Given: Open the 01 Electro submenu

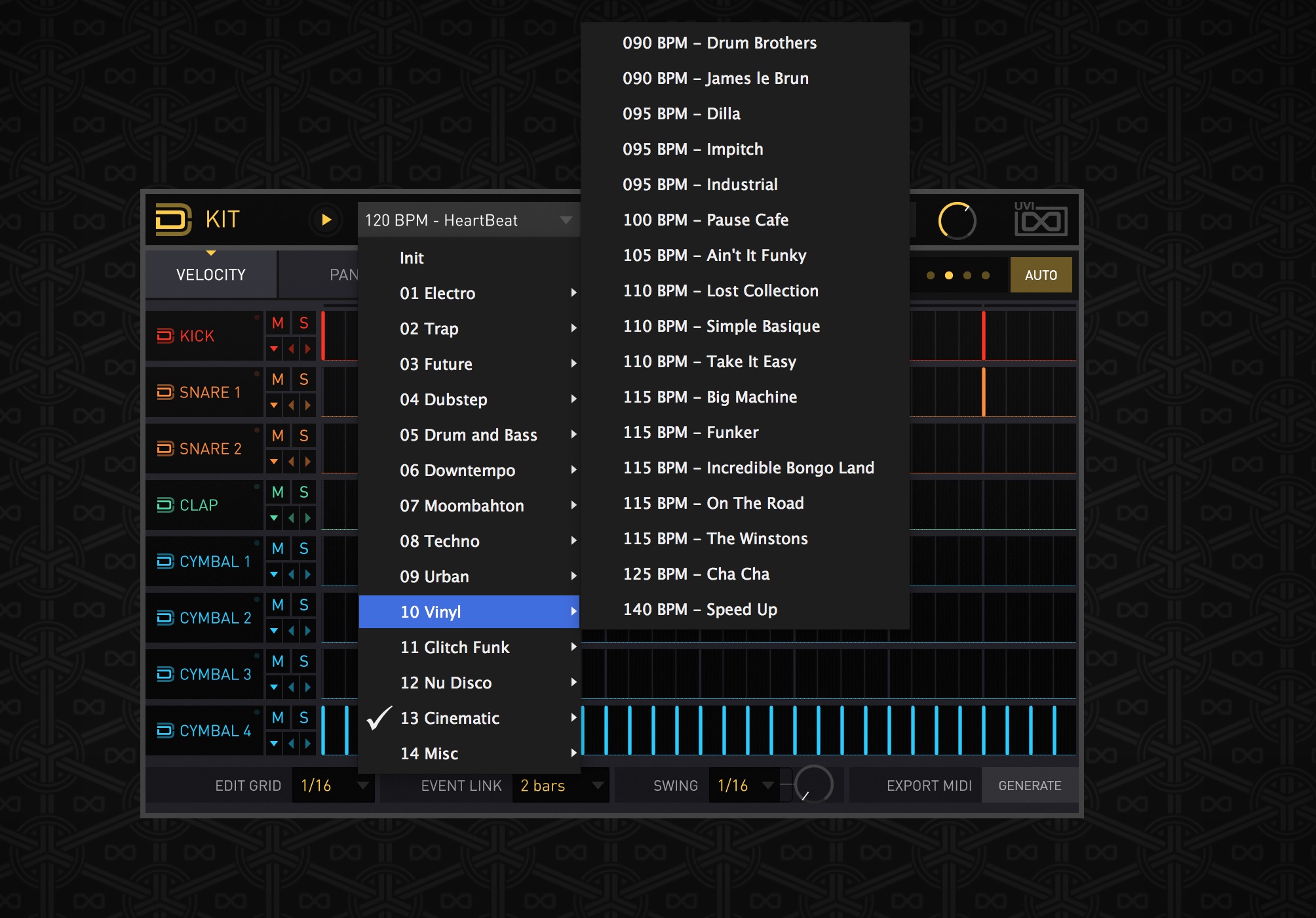Looking at the screenshot, I should [469, 293].
